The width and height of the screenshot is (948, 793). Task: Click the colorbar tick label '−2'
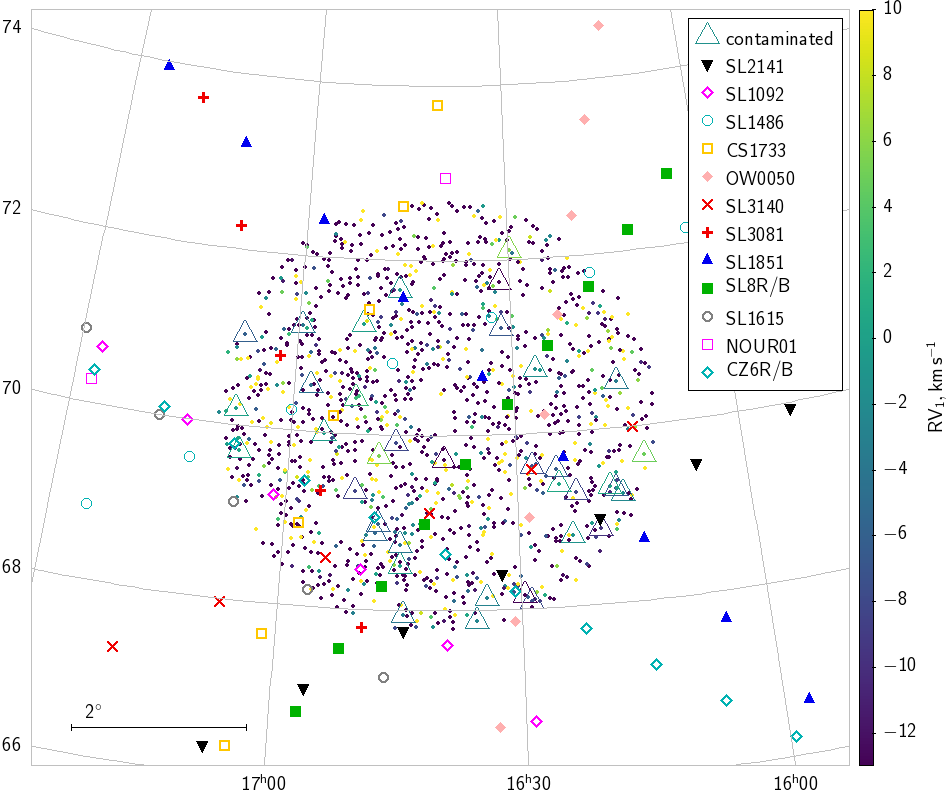point(895,402)
